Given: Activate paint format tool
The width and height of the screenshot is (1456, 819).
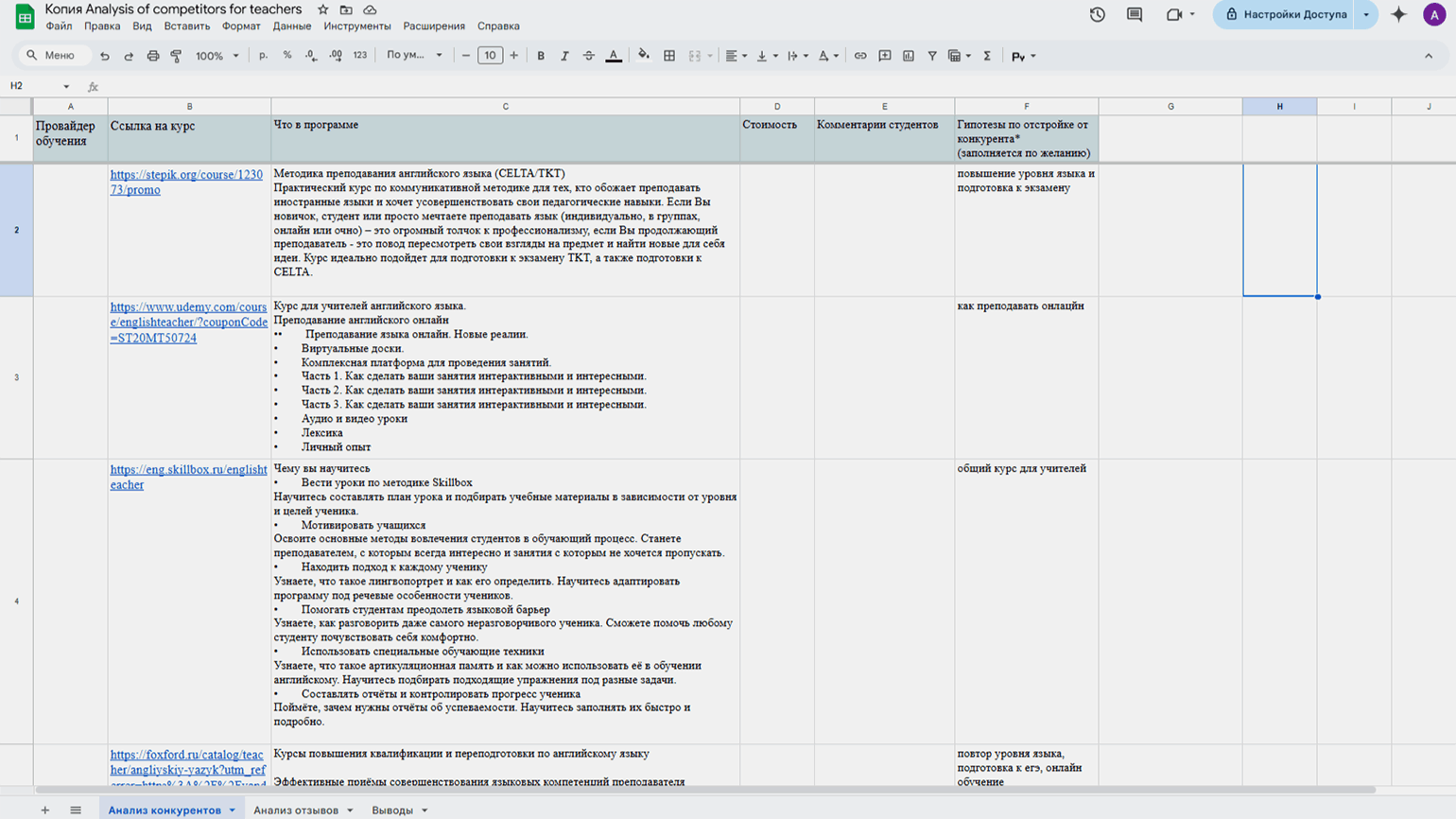Looking at the screenshot, I should pos(176,56).
